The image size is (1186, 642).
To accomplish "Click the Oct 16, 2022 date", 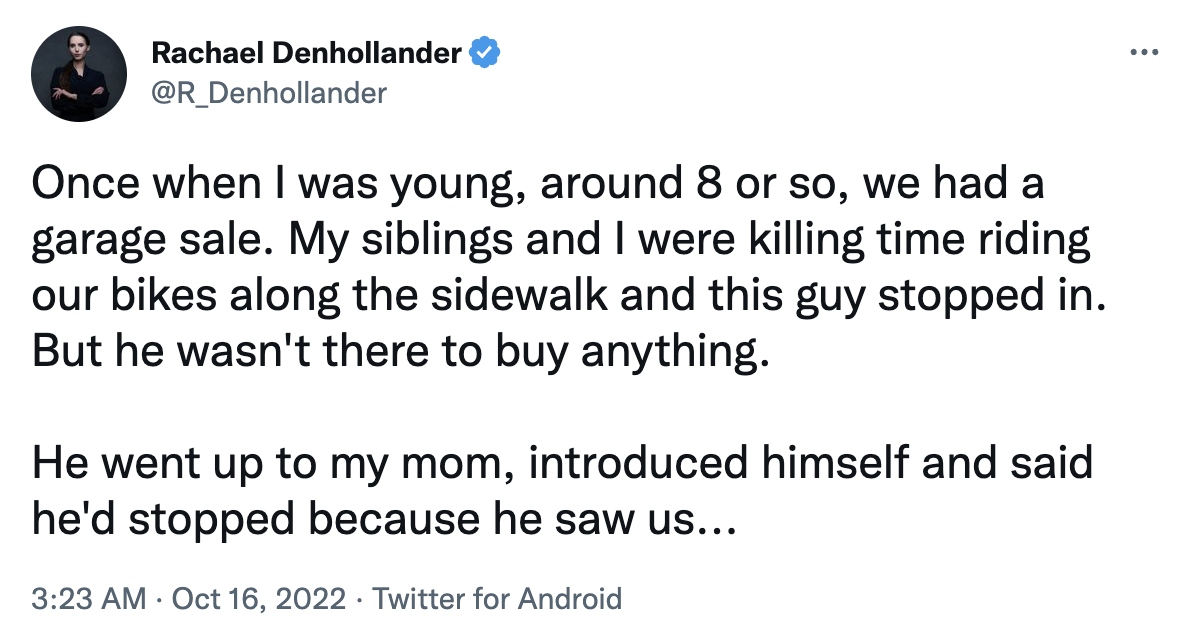I will click(x=261, y=599).
